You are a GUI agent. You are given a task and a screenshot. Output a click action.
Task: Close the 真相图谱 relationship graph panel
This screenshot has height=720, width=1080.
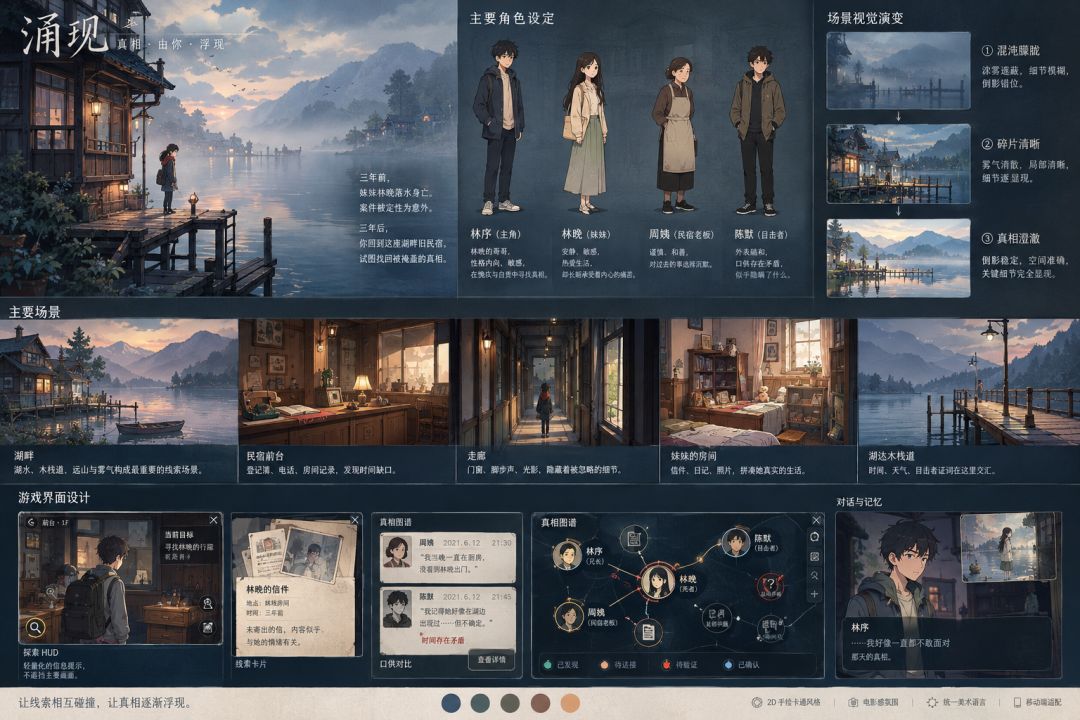pos(816,520)
